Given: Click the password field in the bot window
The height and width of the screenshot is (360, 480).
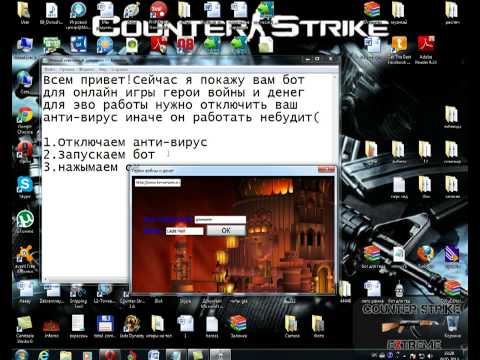Looking at the screenshot, I should (x=220, y=219).
